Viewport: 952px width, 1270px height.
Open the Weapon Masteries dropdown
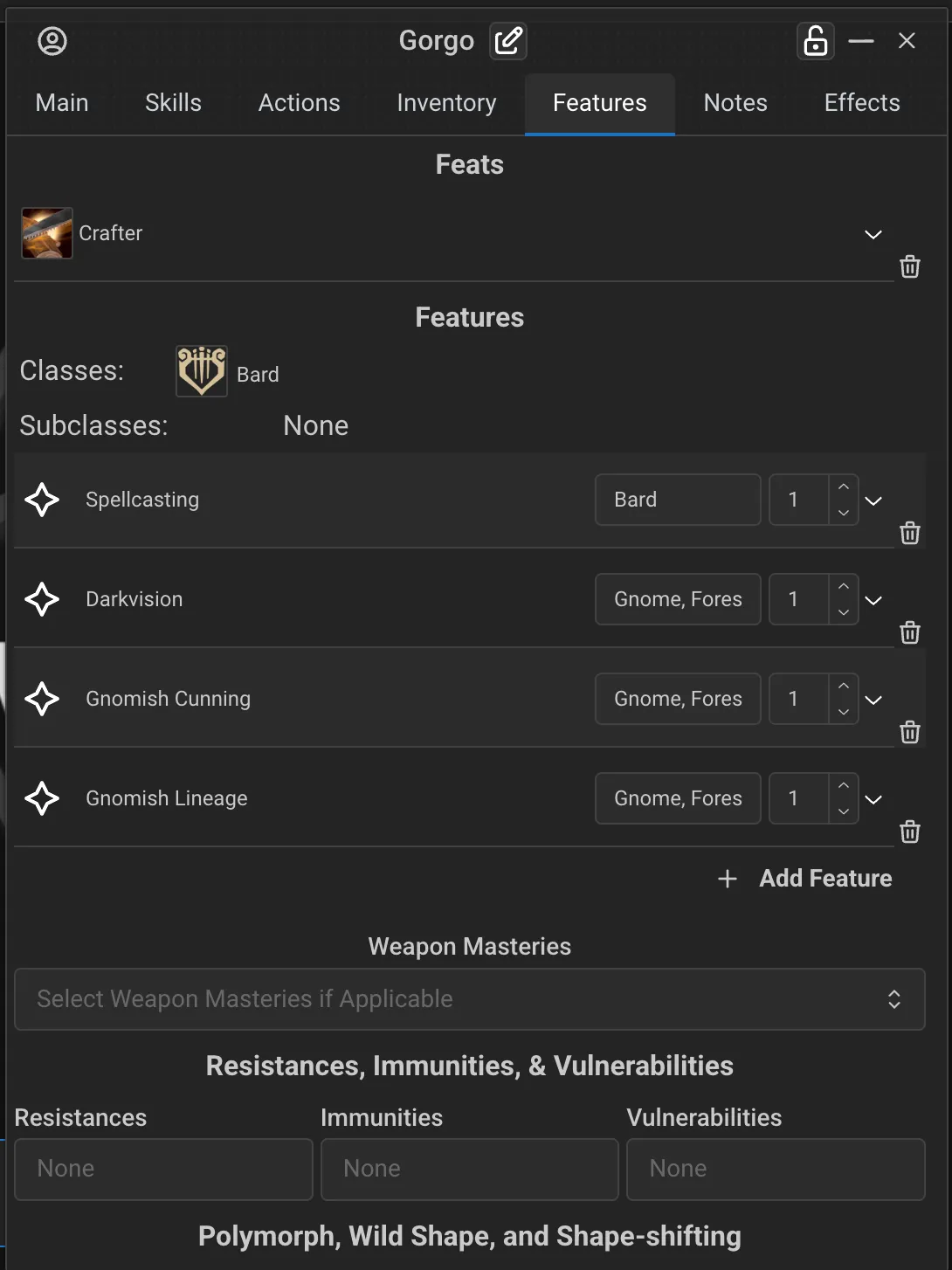pyautogui.click(x=469, y=999)
